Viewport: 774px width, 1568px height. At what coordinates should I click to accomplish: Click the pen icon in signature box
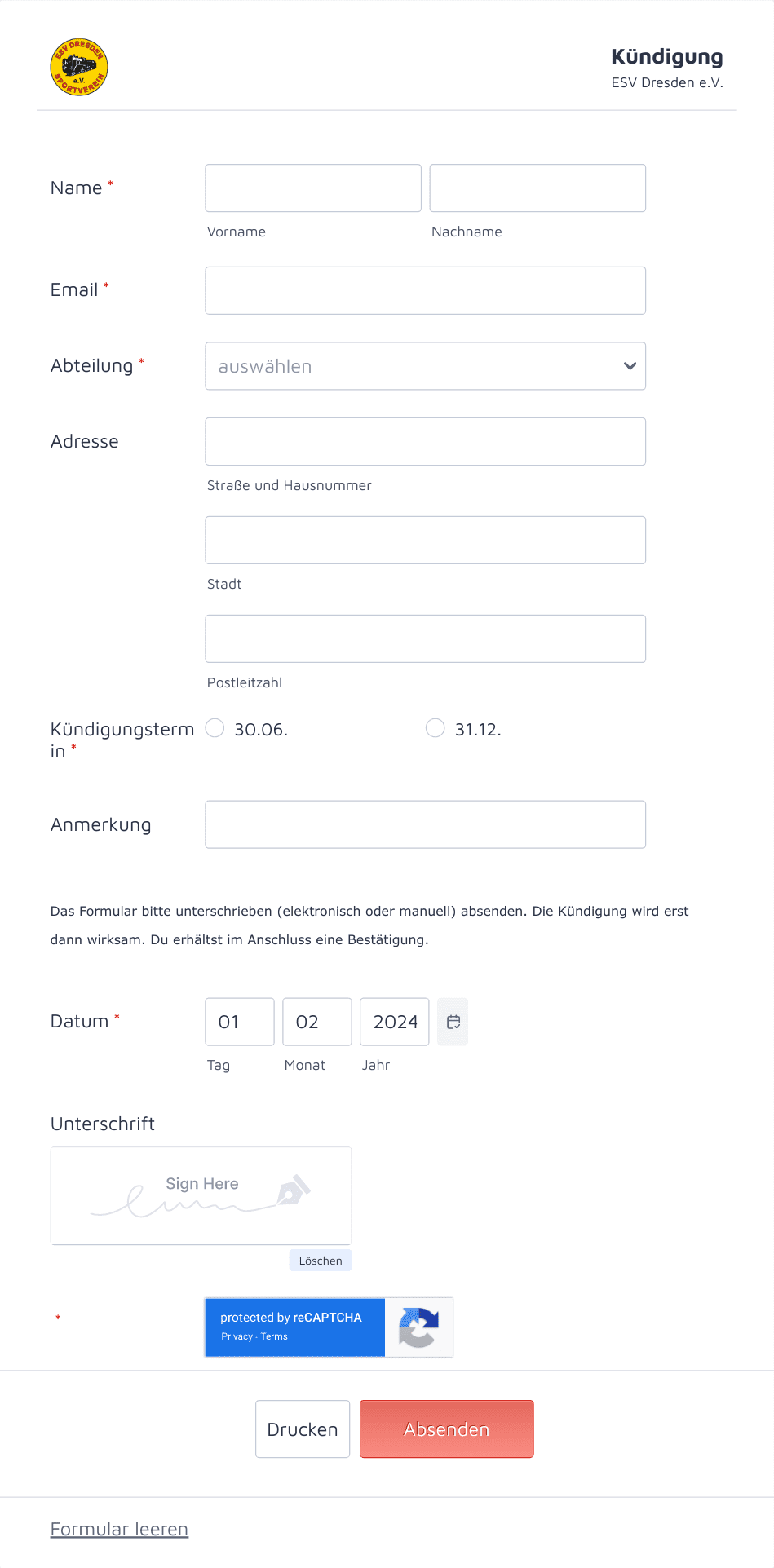294,1190
